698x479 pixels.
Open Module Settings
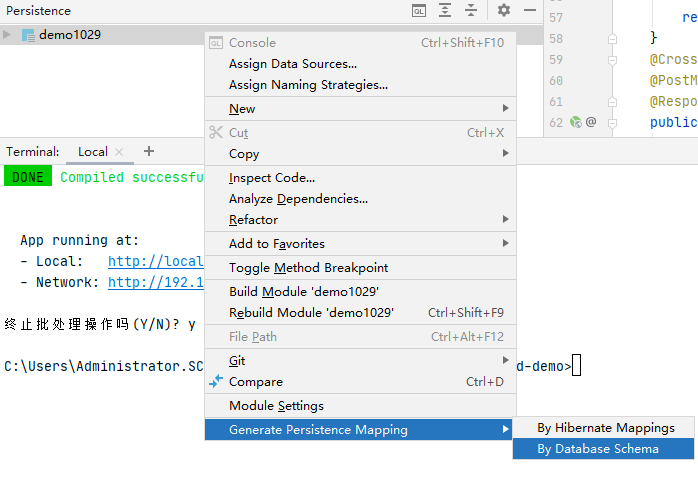(360, 406)
